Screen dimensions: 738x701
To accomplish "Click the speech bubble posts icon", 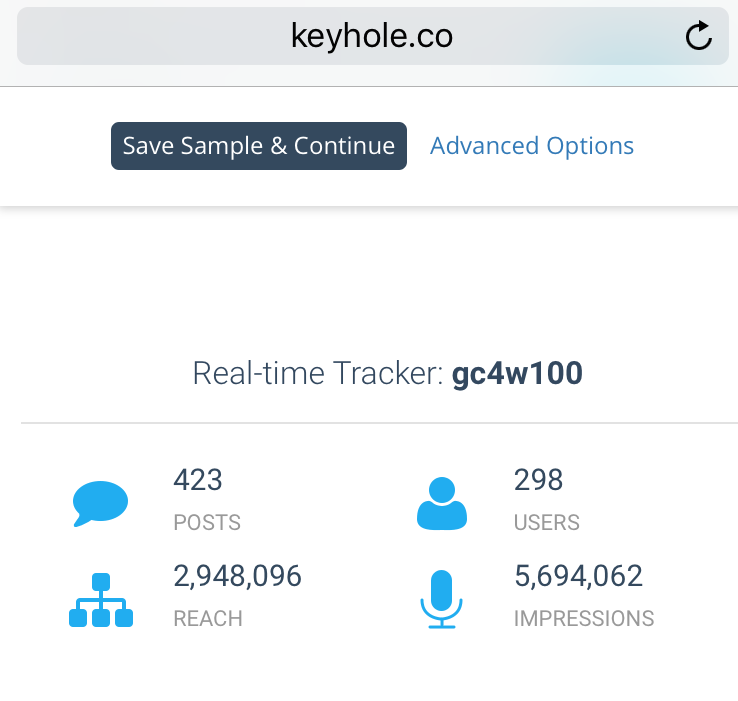I will pos(100,503).
